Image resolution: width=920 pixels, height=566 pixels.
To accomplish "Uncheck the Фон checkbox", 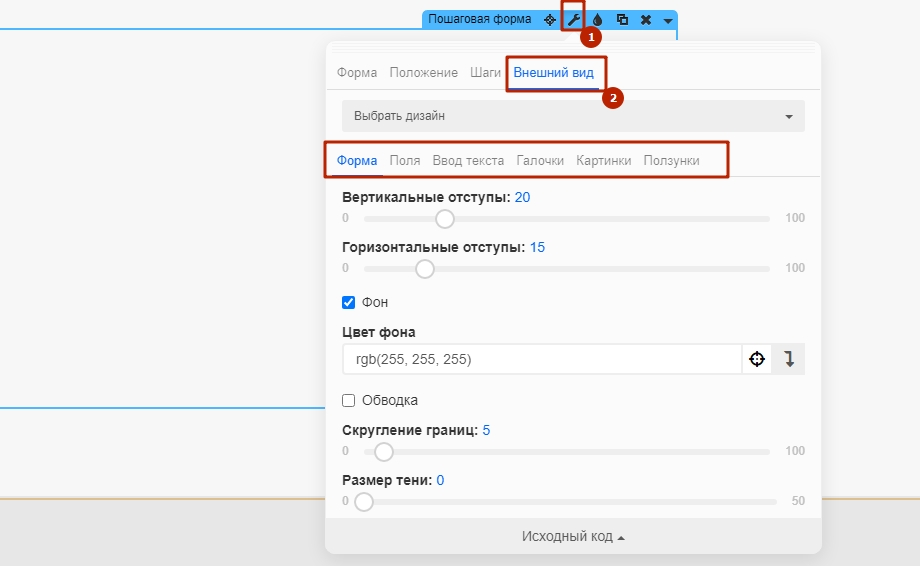I will 349,303.
